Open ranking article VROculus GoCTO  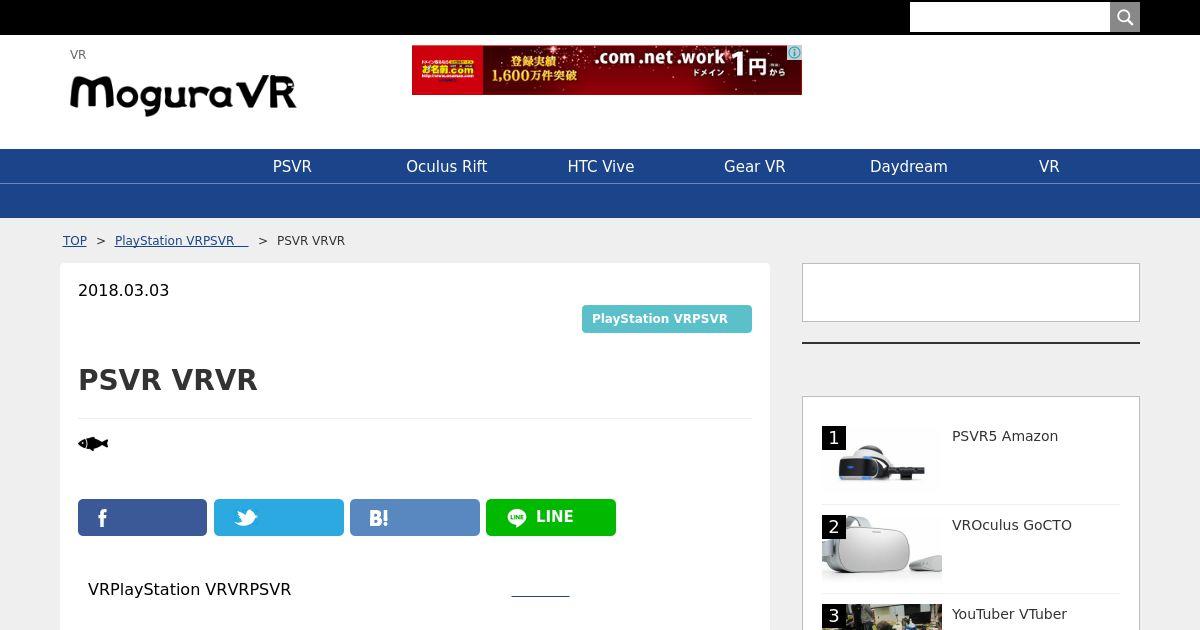(x=1012, y=525)
